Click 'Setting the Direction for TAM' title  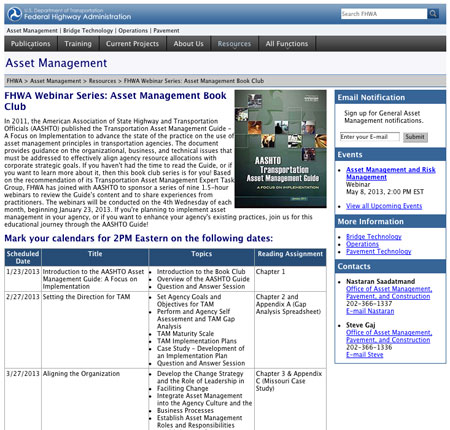point(86,297)
